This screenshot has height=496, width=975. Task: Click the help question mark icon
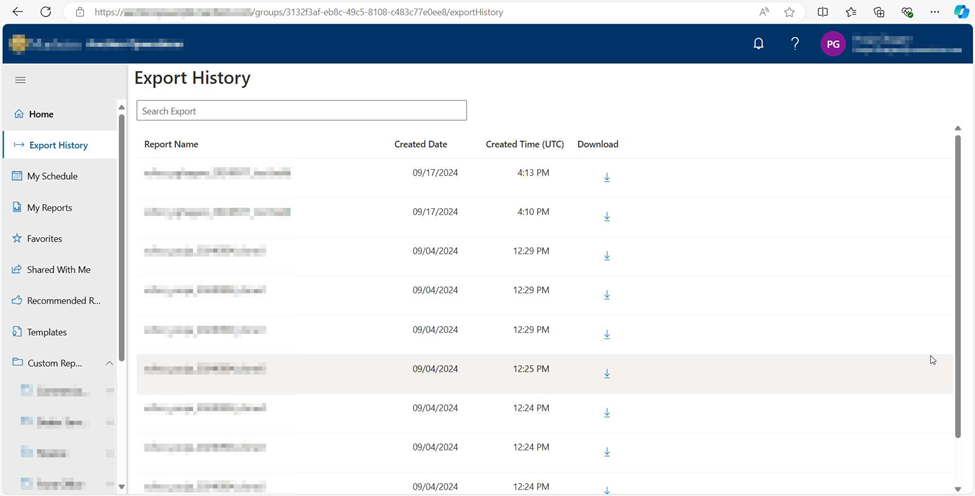click(795, 44)
